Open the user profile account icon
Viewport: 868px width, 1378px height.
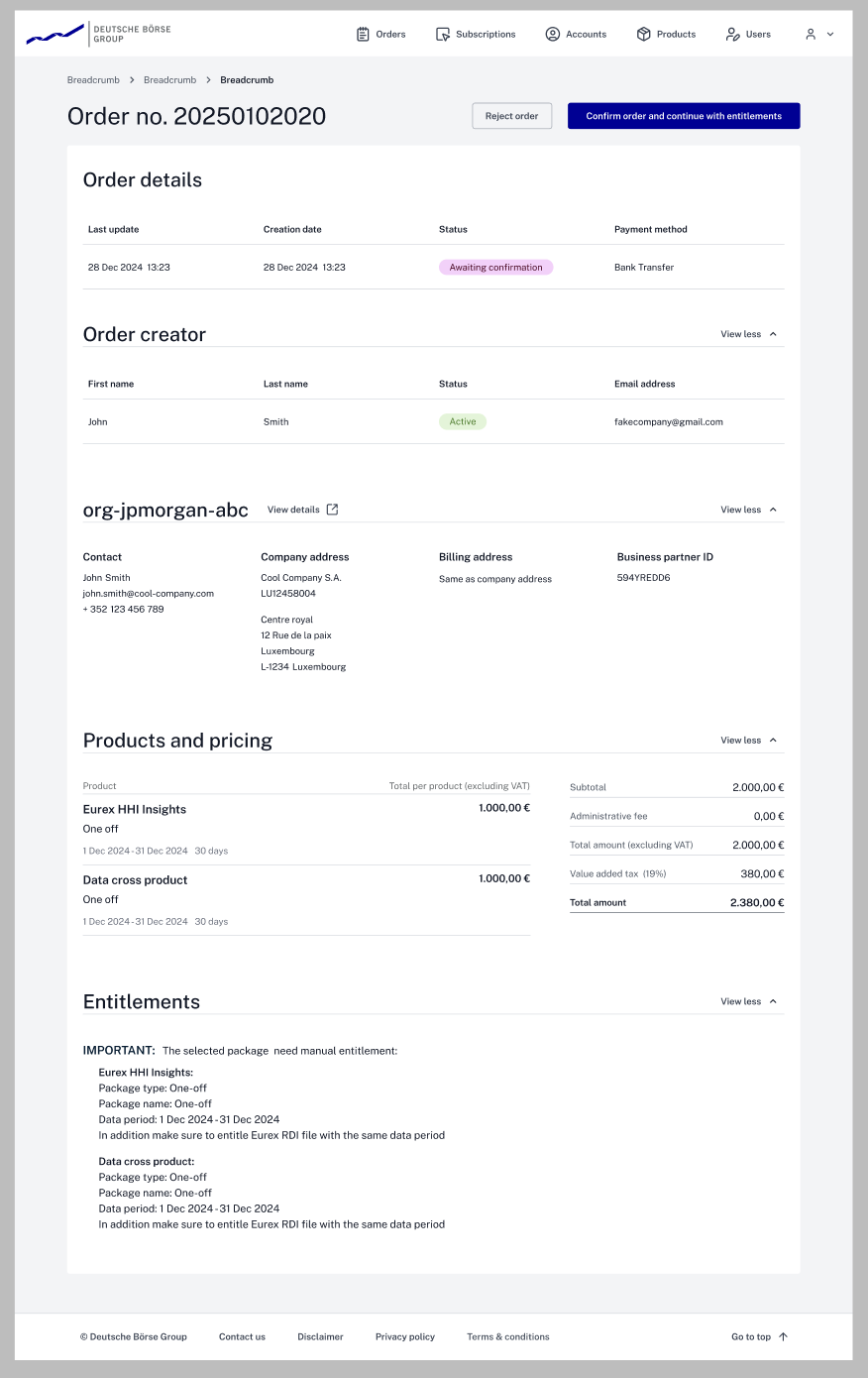[x=809, y=33]
